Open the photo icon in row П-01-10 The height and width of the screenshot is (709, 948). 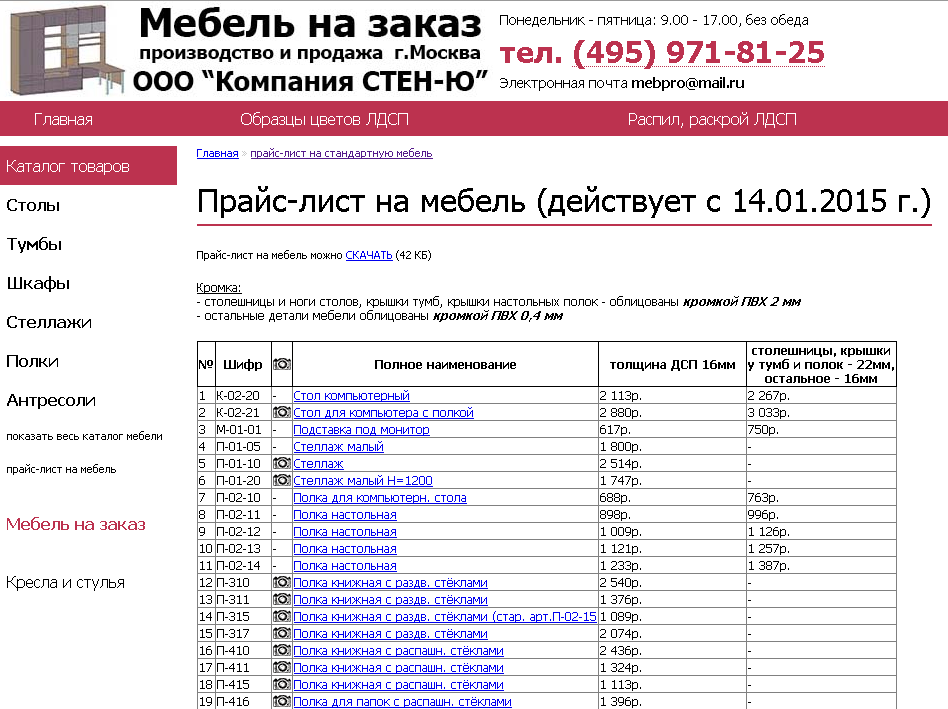[282, 463]
